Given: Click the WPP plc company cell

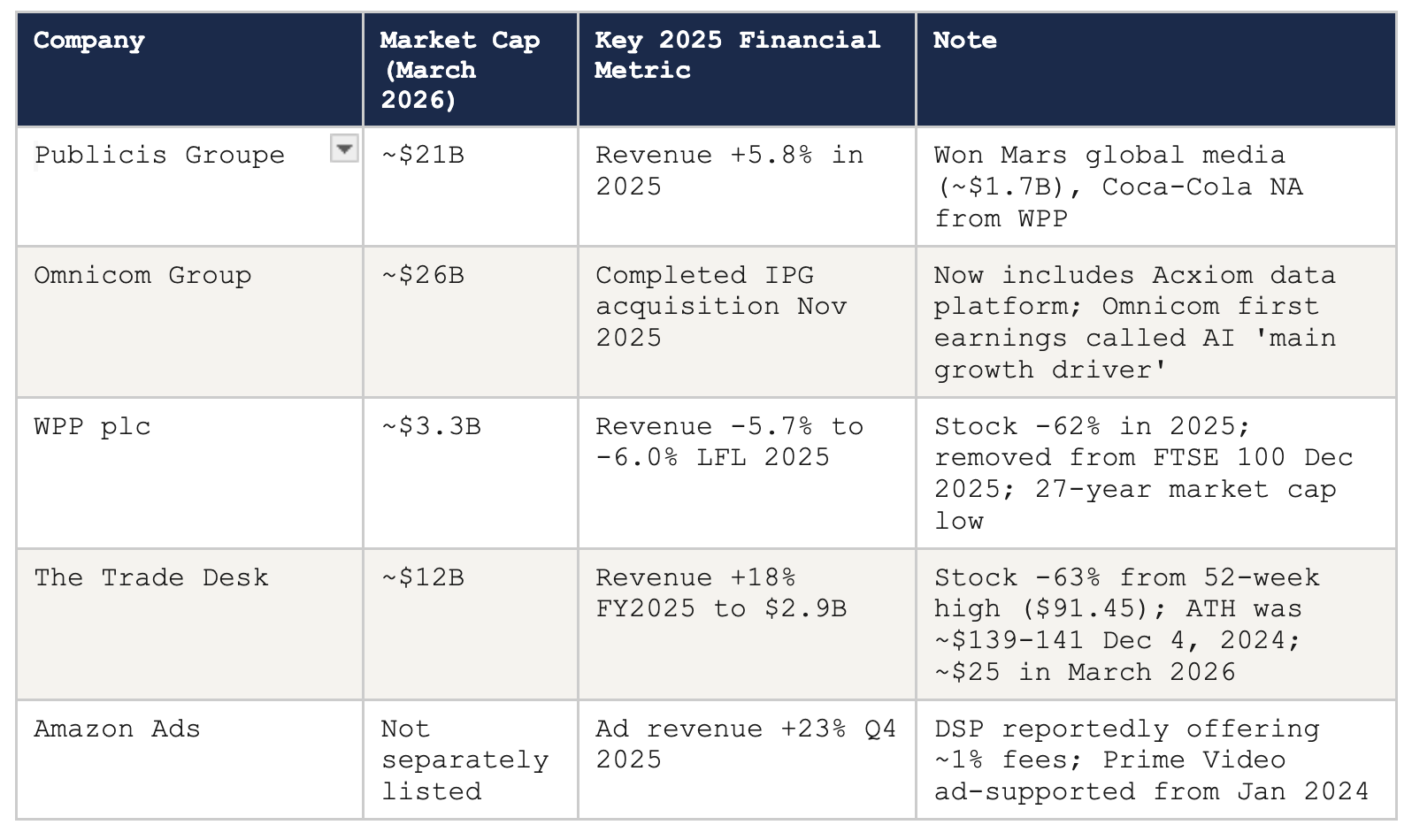Looking at the screenshot, I should click(190, 473).
